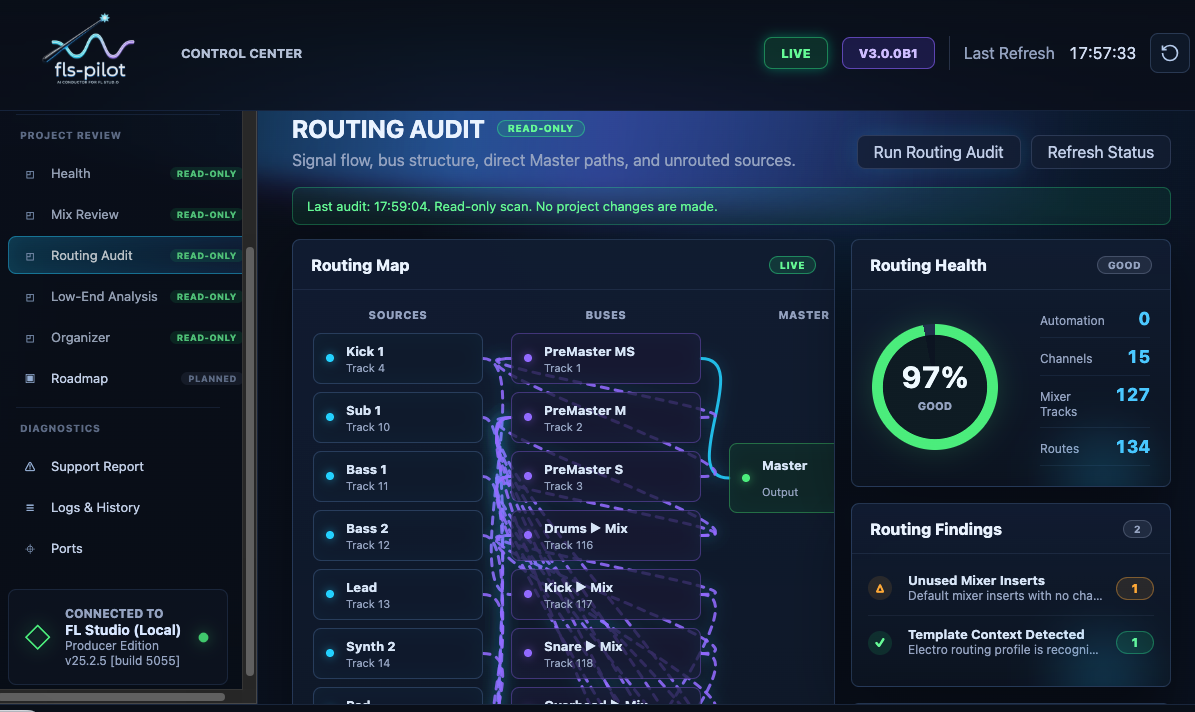
Task: Click the purple dot on PreMaster MS bus
Action: (528, 358)
